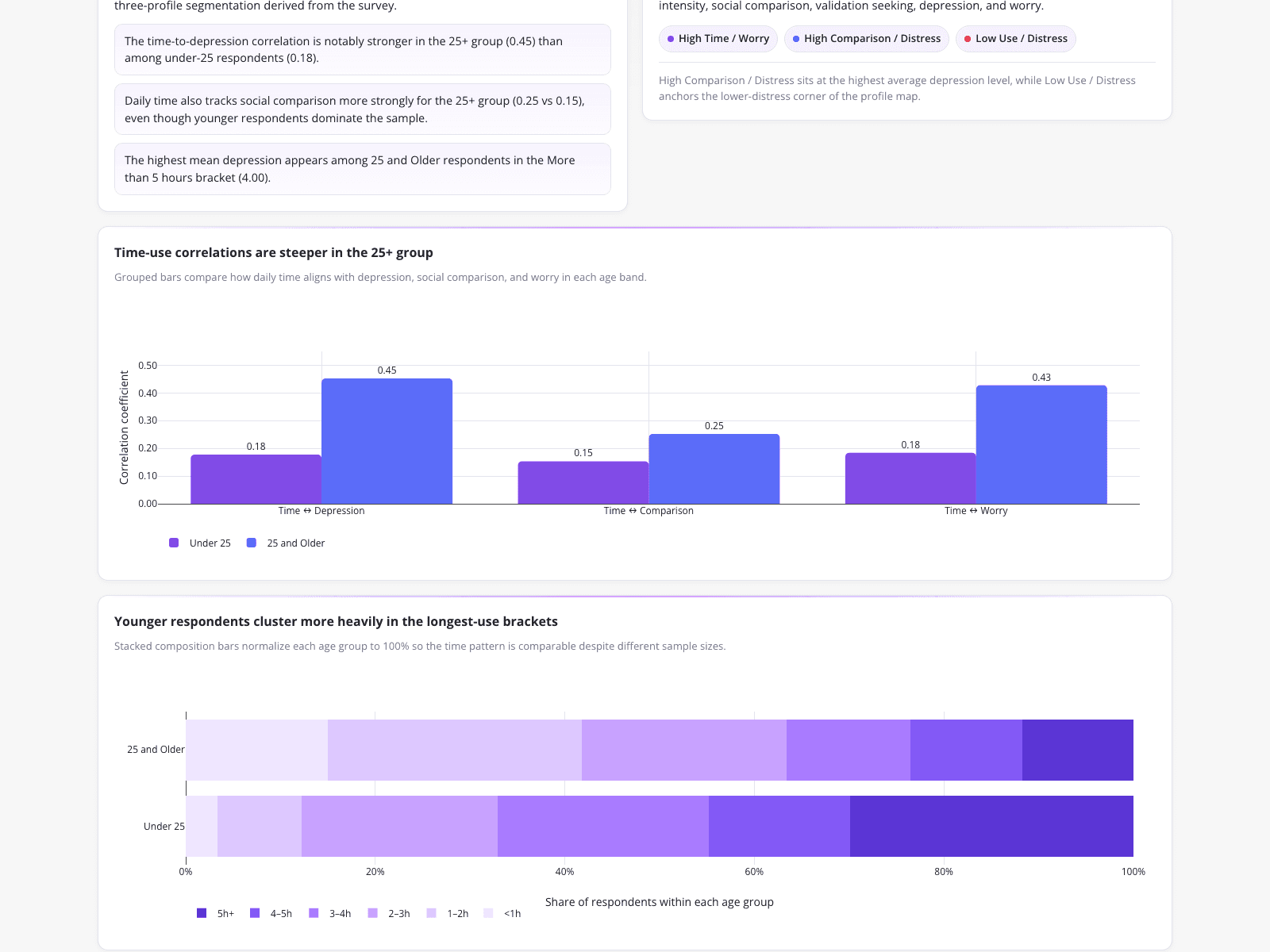
Task: Click the 0.45 Time–Depression bar for 25 and Older
Action: [387, 441]
